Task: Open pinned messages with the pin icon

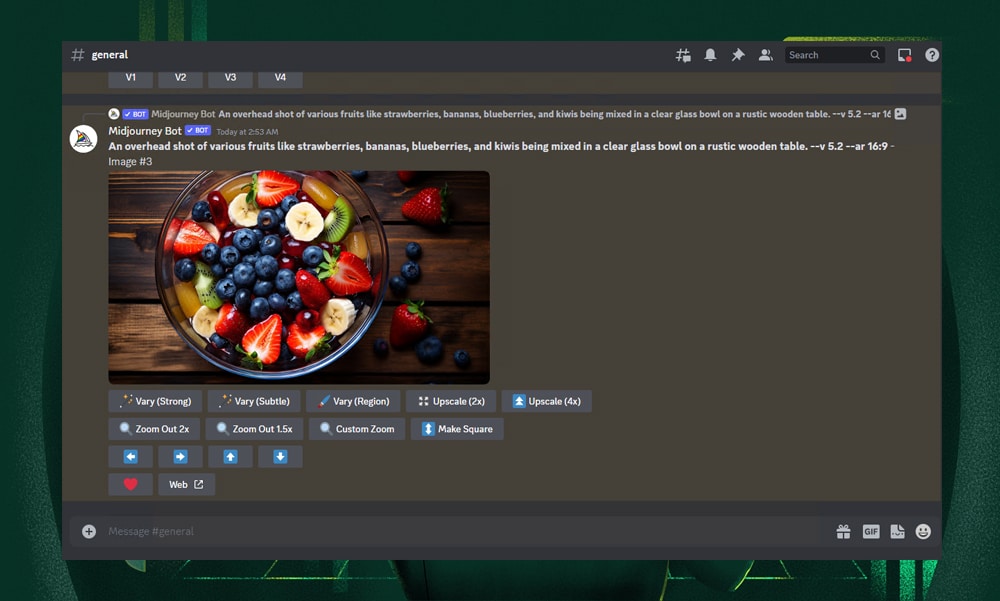Action: 738,55
